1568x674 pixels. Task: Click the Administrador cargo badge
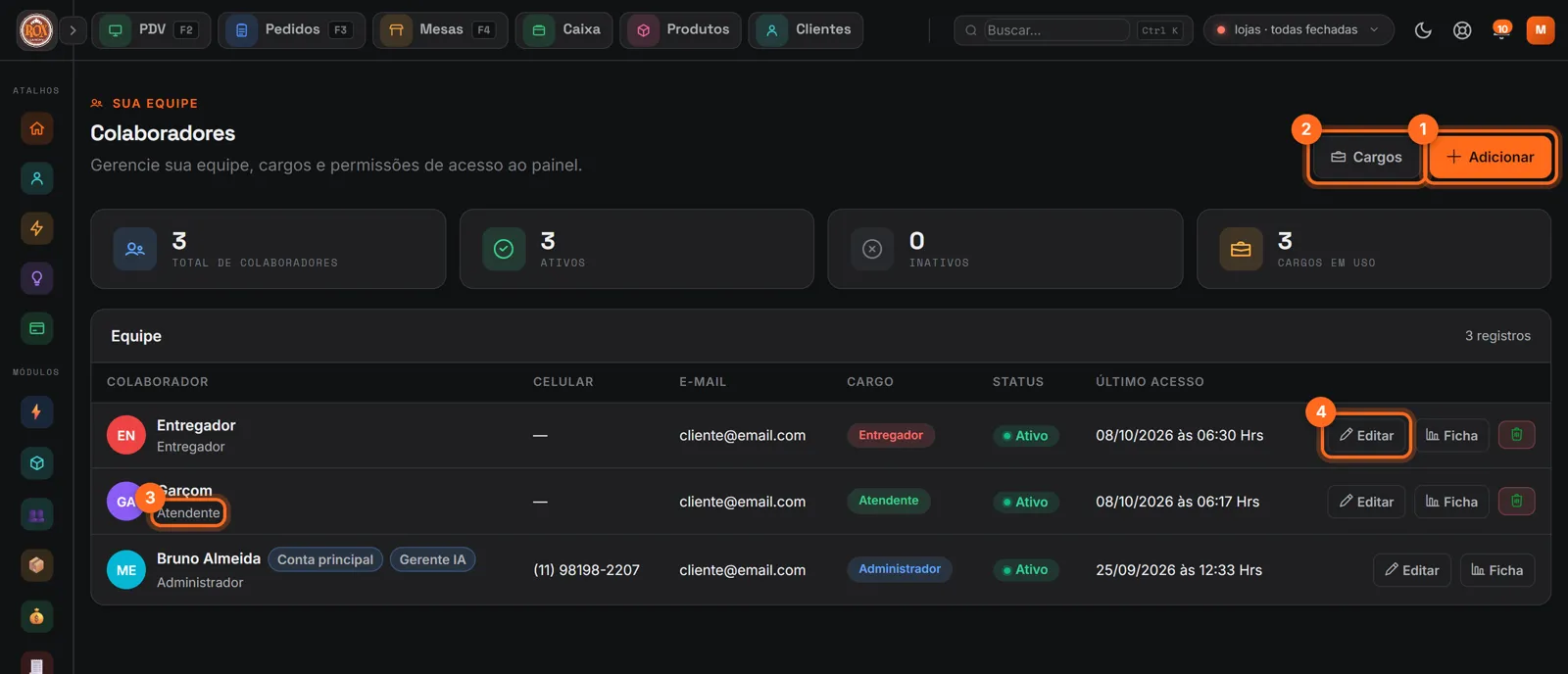coord(900,569)
